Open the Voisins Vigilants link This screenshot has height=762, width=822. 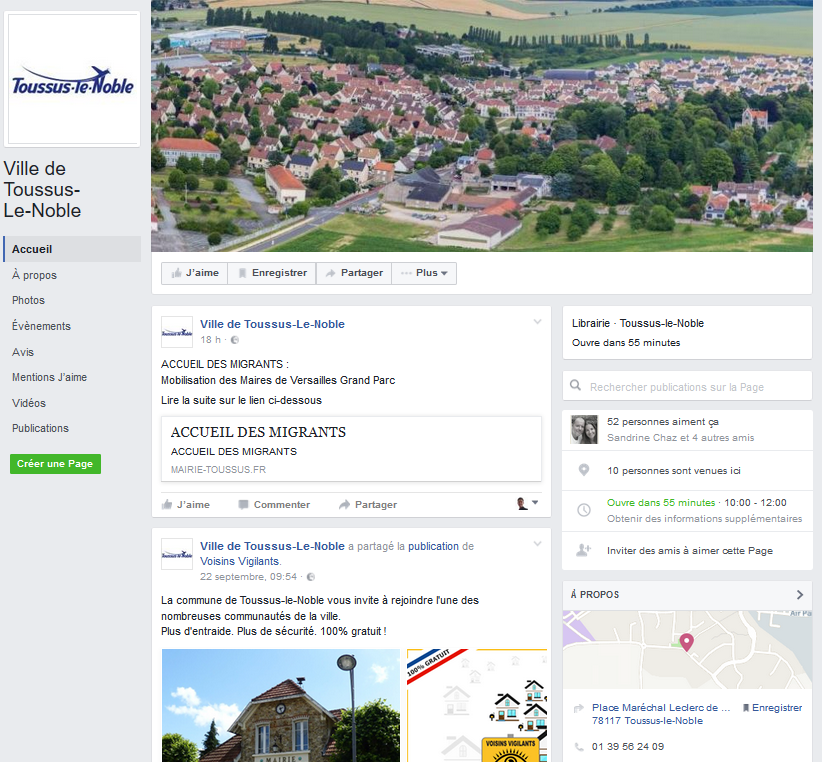click(241, 561)
